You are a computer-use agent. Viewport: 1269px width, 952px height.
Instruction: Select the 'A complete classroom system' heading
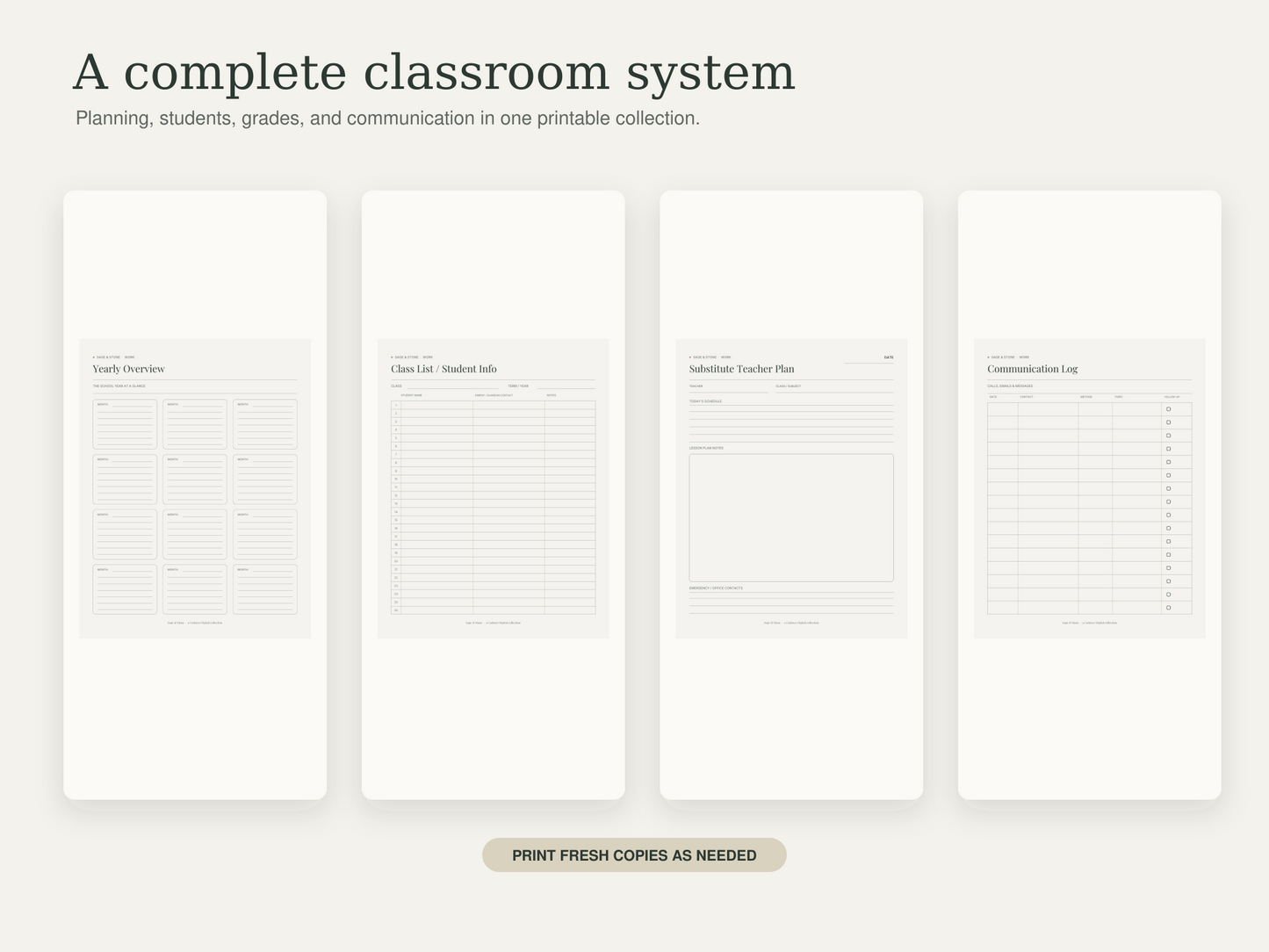point(434,72)
